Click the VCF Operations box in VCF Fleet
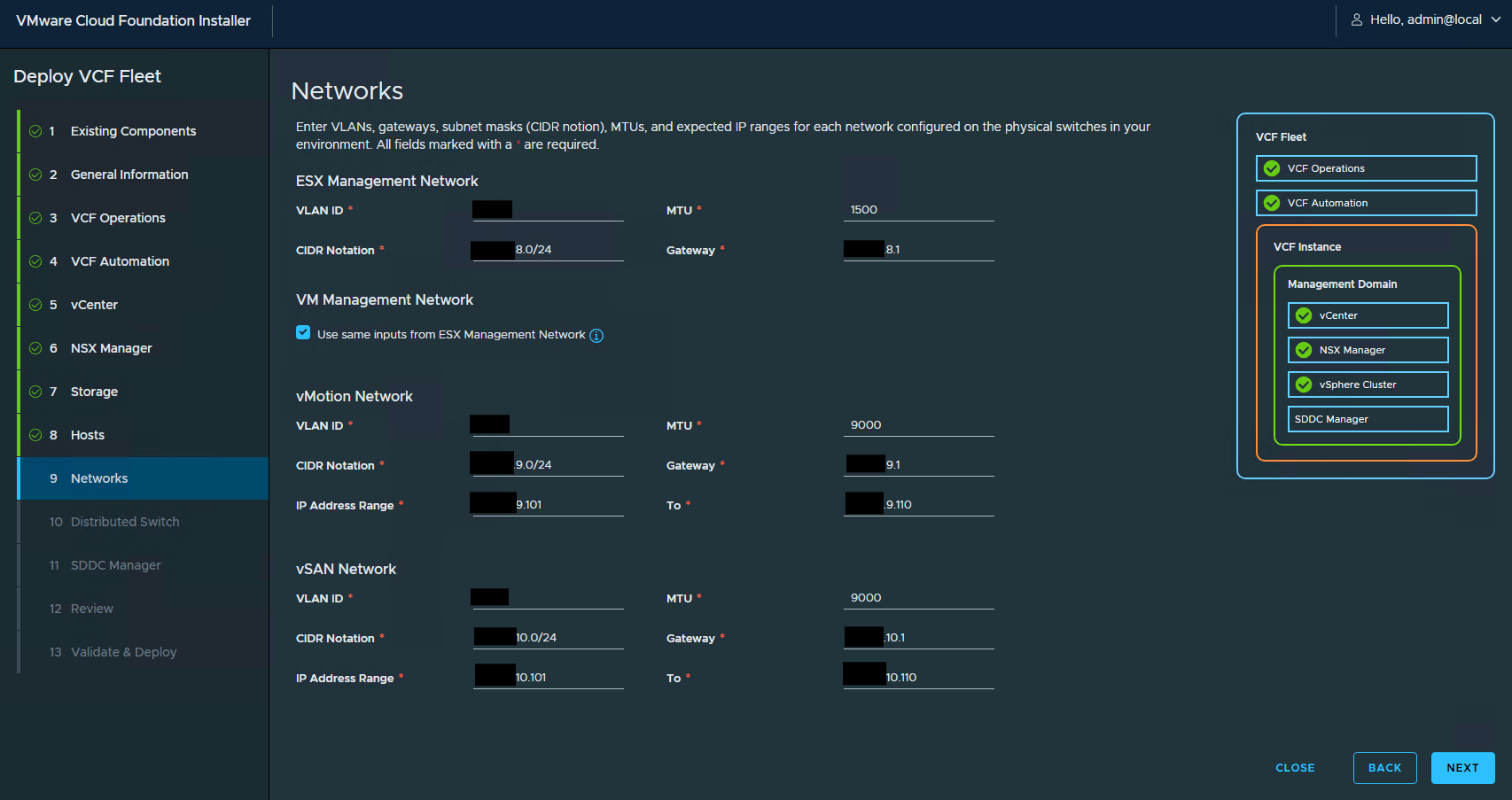The height and width of the screenshot is (800, 1512). 1366,168
